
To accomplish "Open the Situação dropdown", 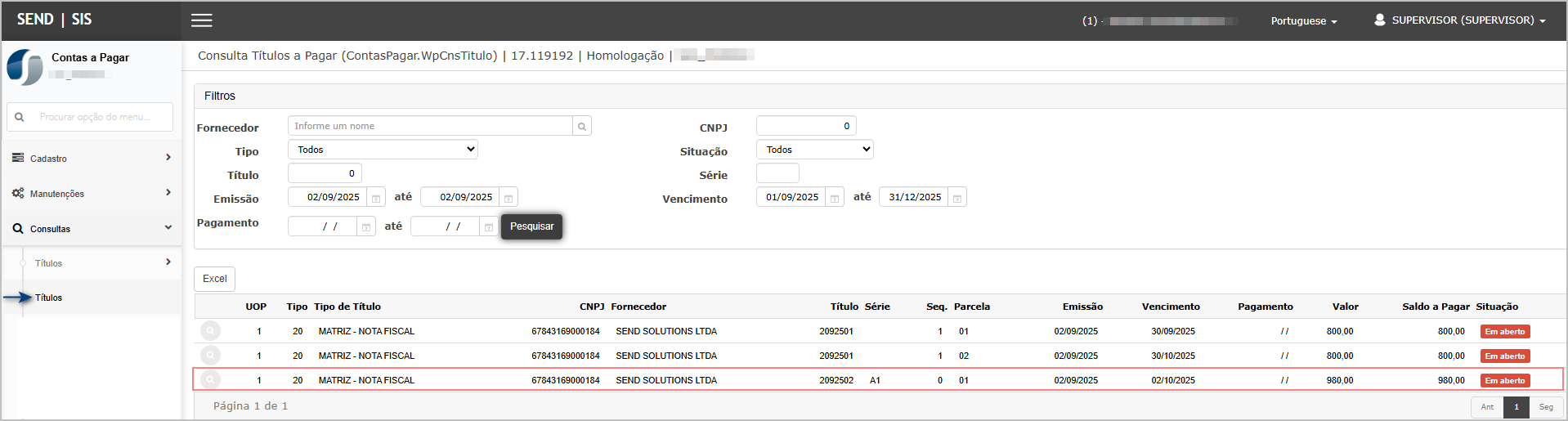I will click(x=814, y=150).
